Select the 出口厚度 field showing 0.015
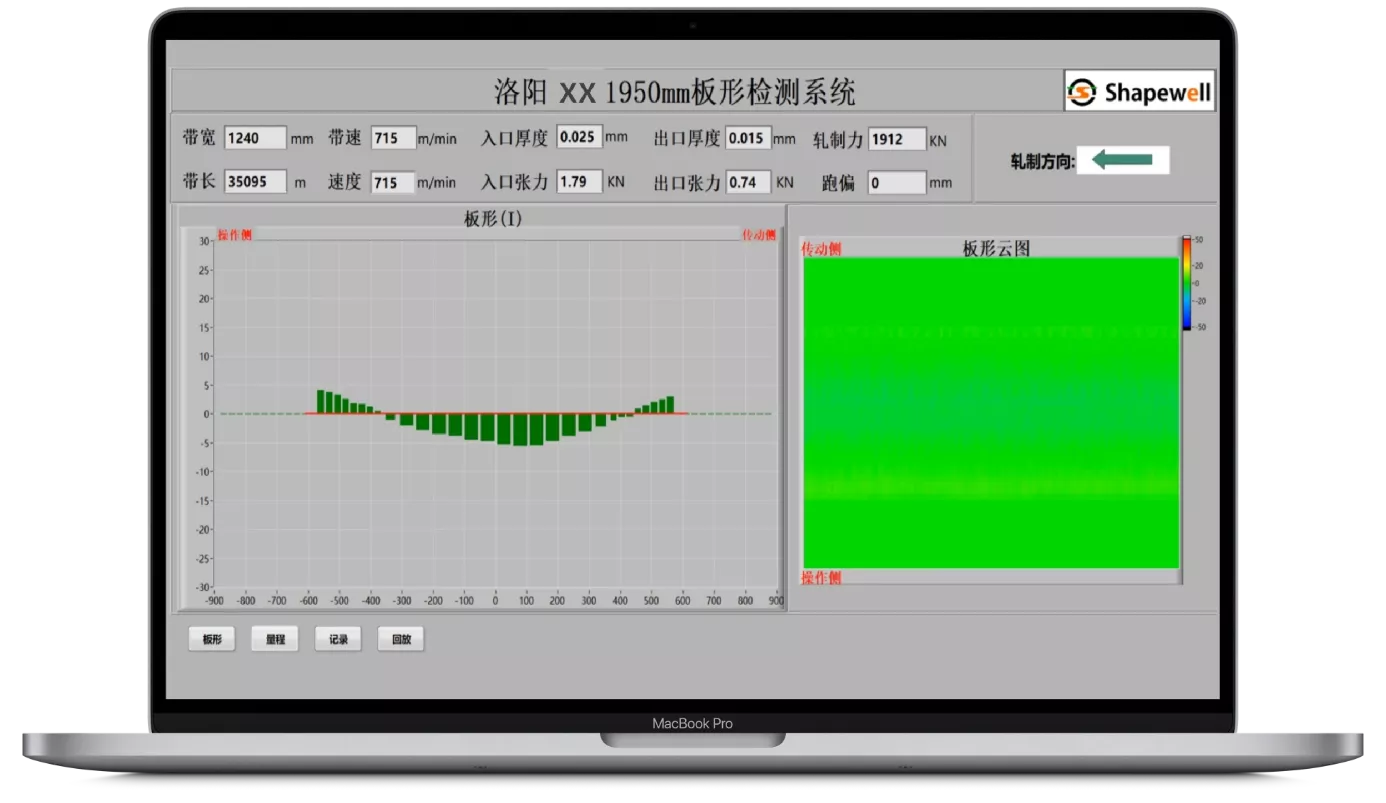 coord(748,138)
